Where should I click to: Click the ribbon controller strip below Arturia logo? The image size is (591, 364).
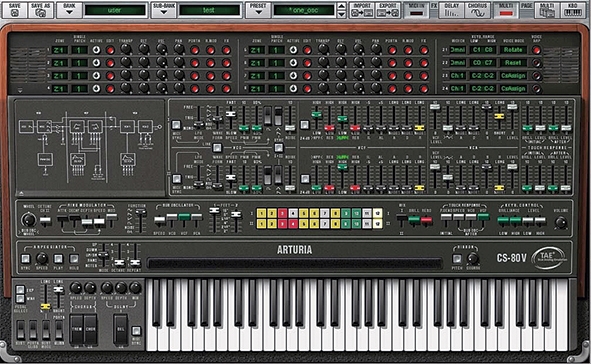[294, 263]
